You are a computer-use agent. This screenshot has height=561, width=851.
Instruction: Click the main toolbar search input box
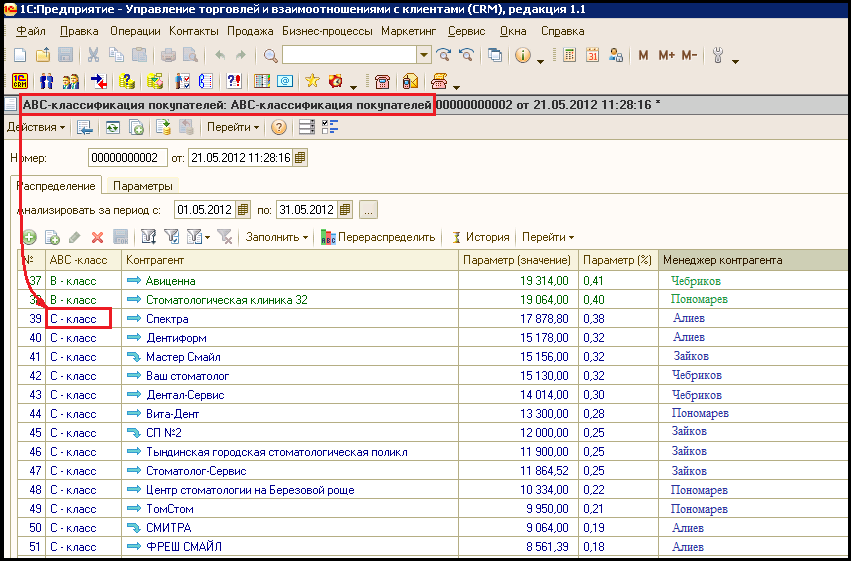[350, 55]
